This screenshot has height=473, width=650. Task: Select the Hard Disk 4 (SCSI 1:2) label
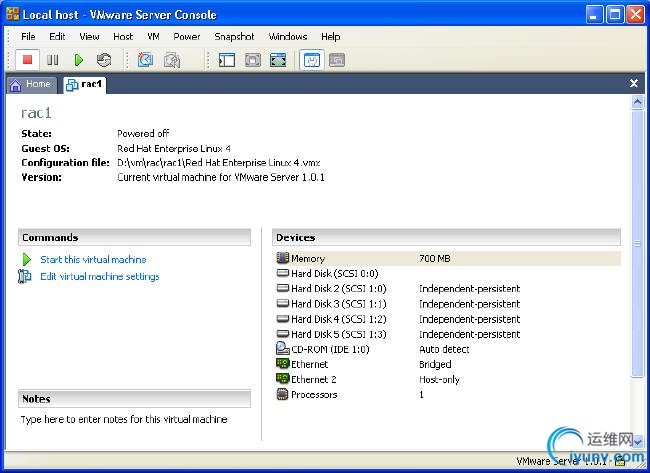tap(338, 319)
